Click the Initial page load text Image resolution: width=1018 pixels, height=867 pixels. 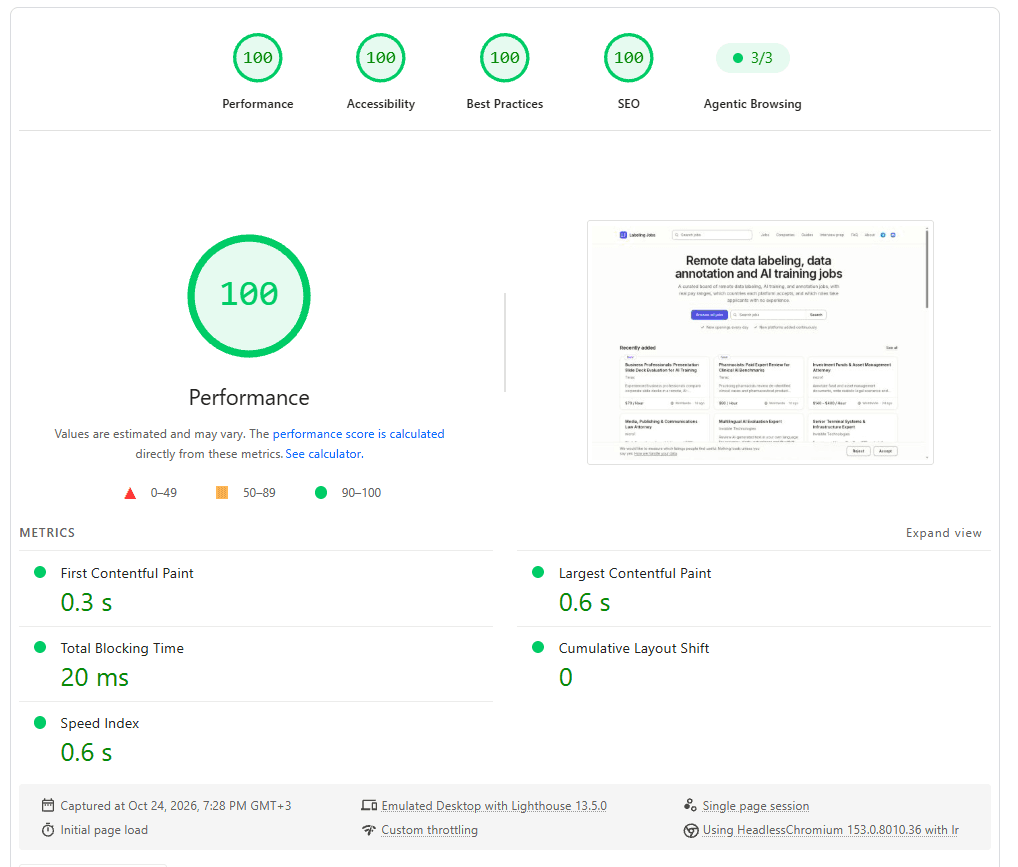(x=104, y=830)
